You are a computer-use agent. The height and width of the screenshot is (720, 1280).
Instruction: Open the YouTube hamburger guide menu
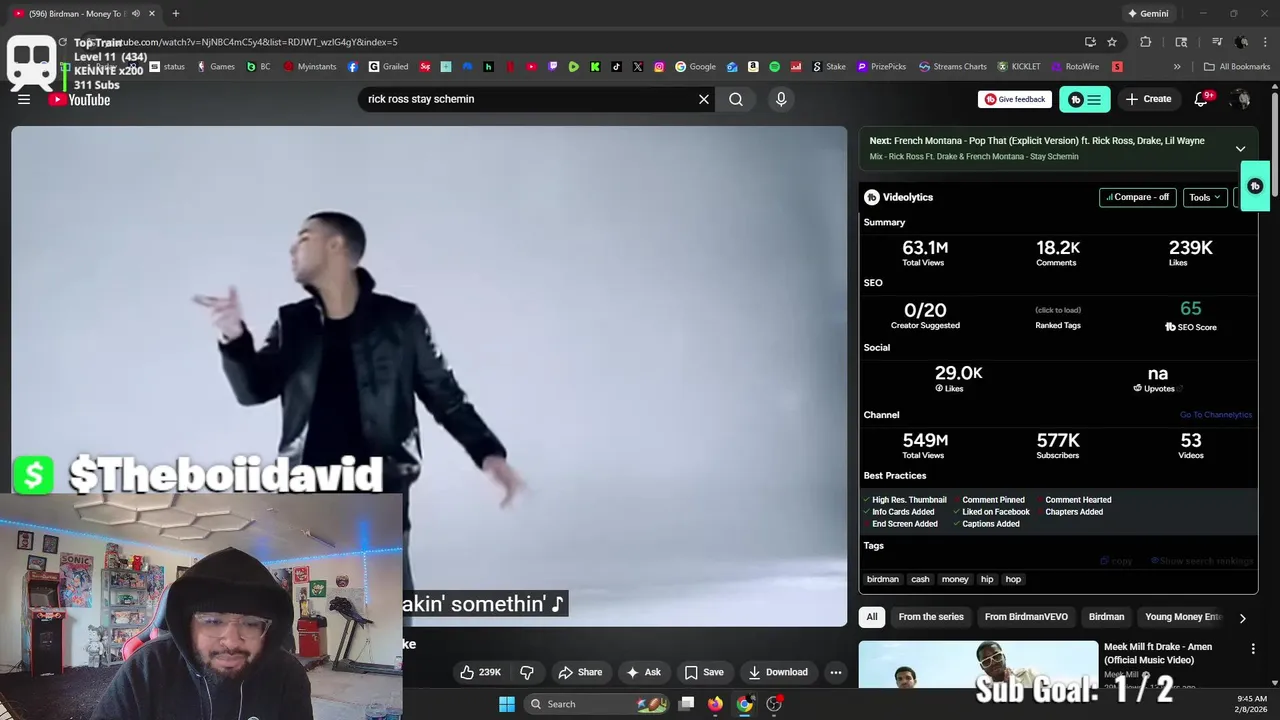coord(24,99)
